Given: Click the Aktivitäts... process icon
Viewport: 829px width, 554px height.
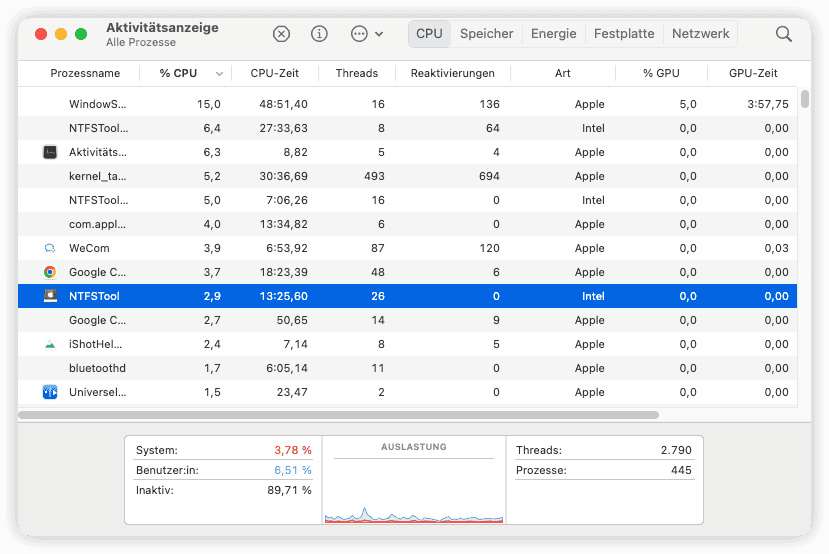Looking at the screenshot, I should [50, 152].
